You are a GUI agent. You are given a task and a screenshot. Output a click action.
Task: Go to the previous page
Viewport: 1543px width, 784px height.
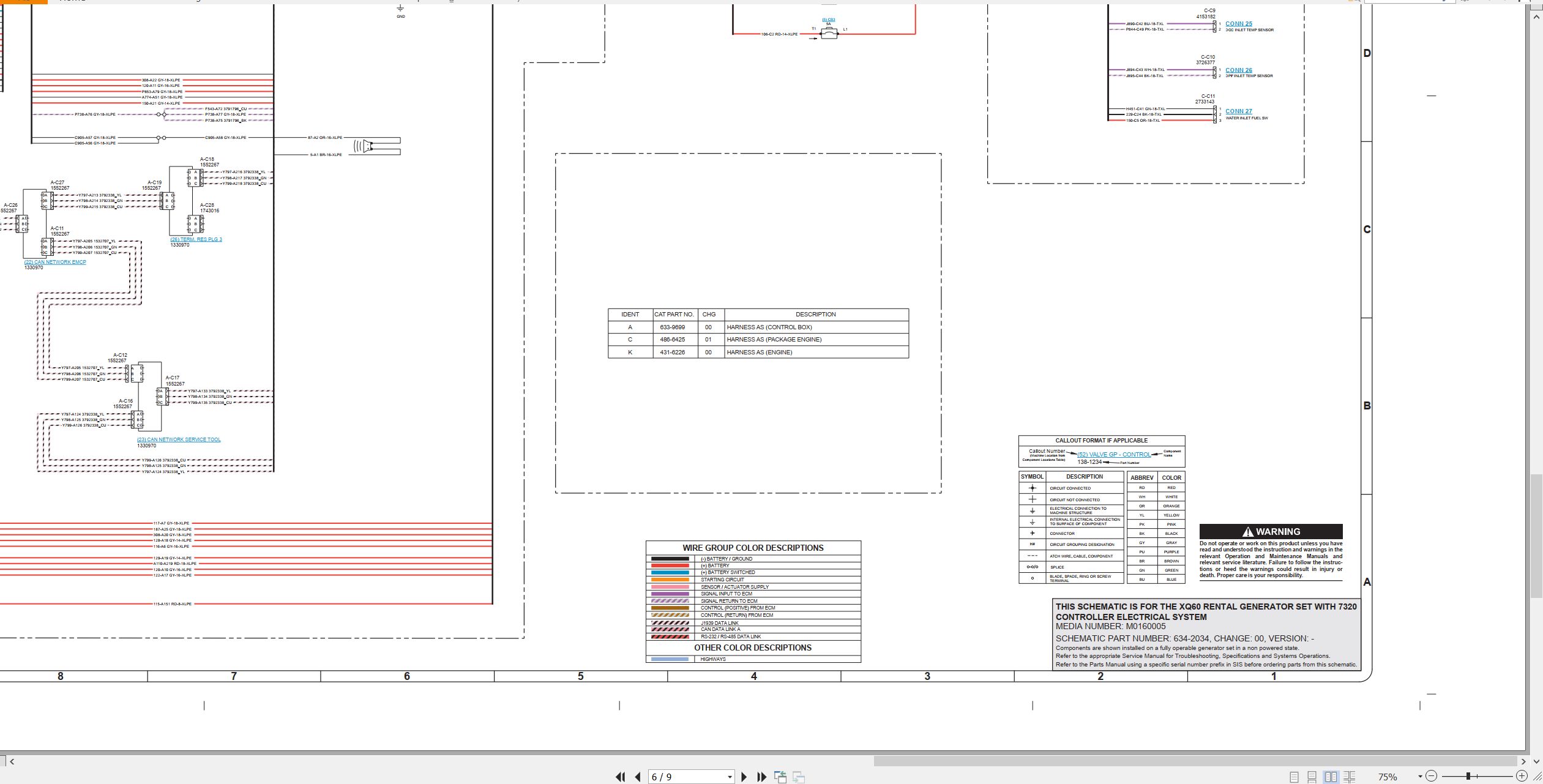638,777
